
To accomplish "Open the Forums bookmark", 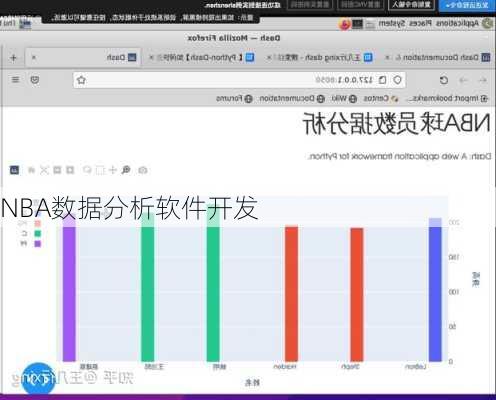I will [234, 99].
